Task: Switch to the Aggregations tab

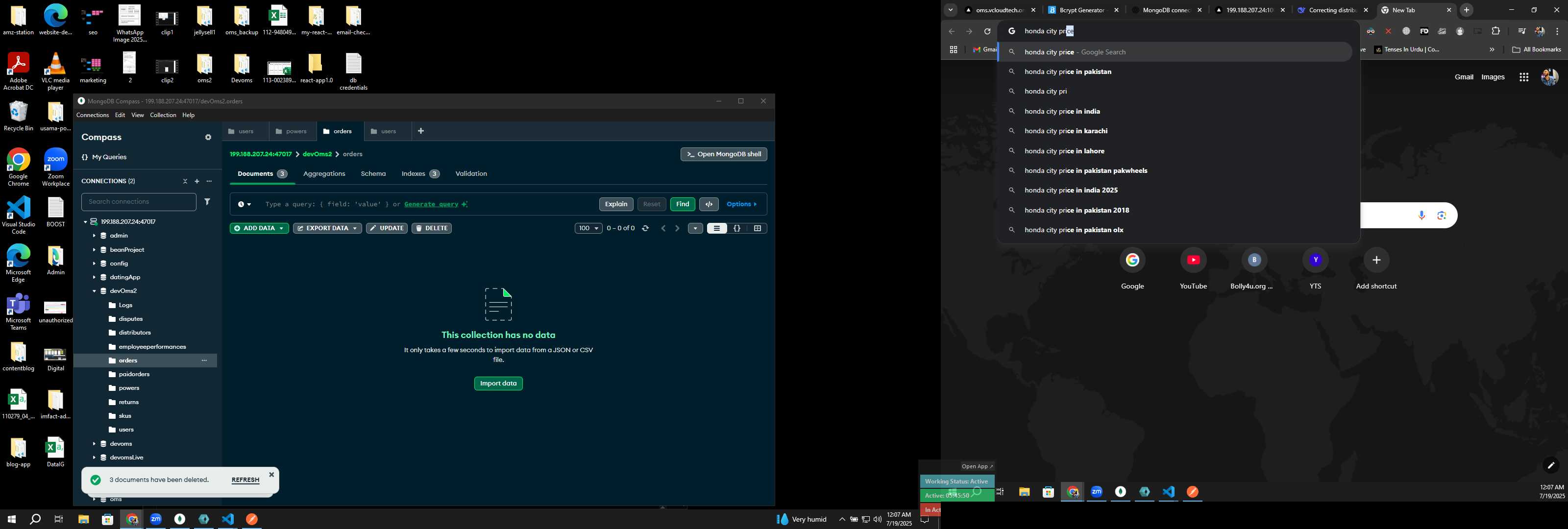Action: [x=324, y=174]
